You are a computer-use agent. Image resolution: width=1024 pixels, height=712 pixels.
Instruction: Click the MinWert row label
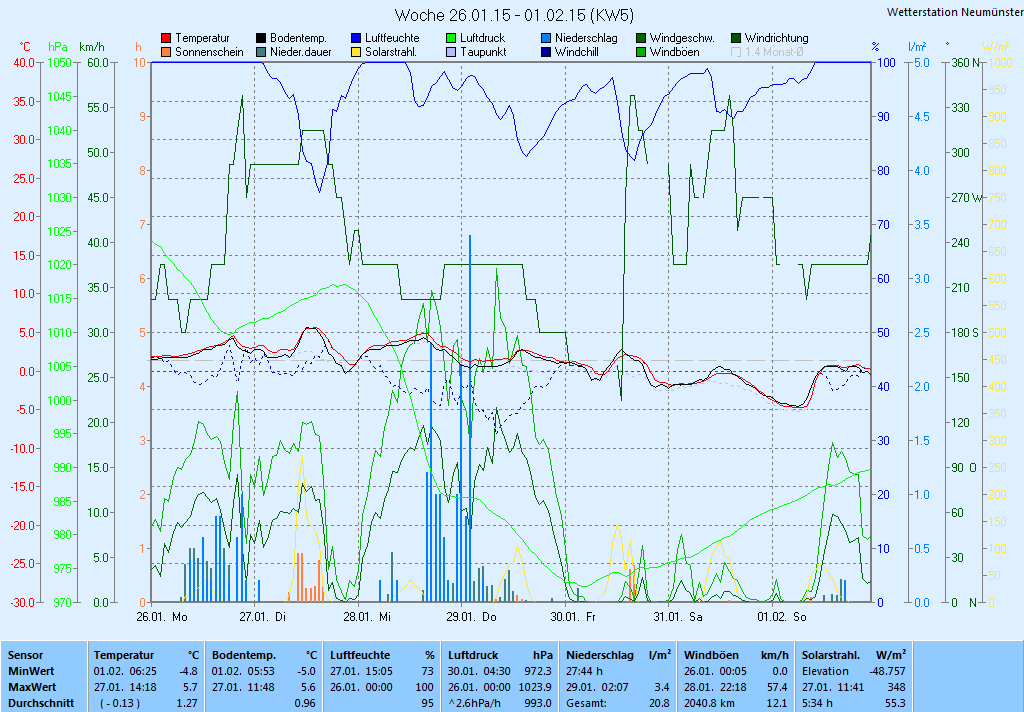pyautogui.click(x=31, y=671)
